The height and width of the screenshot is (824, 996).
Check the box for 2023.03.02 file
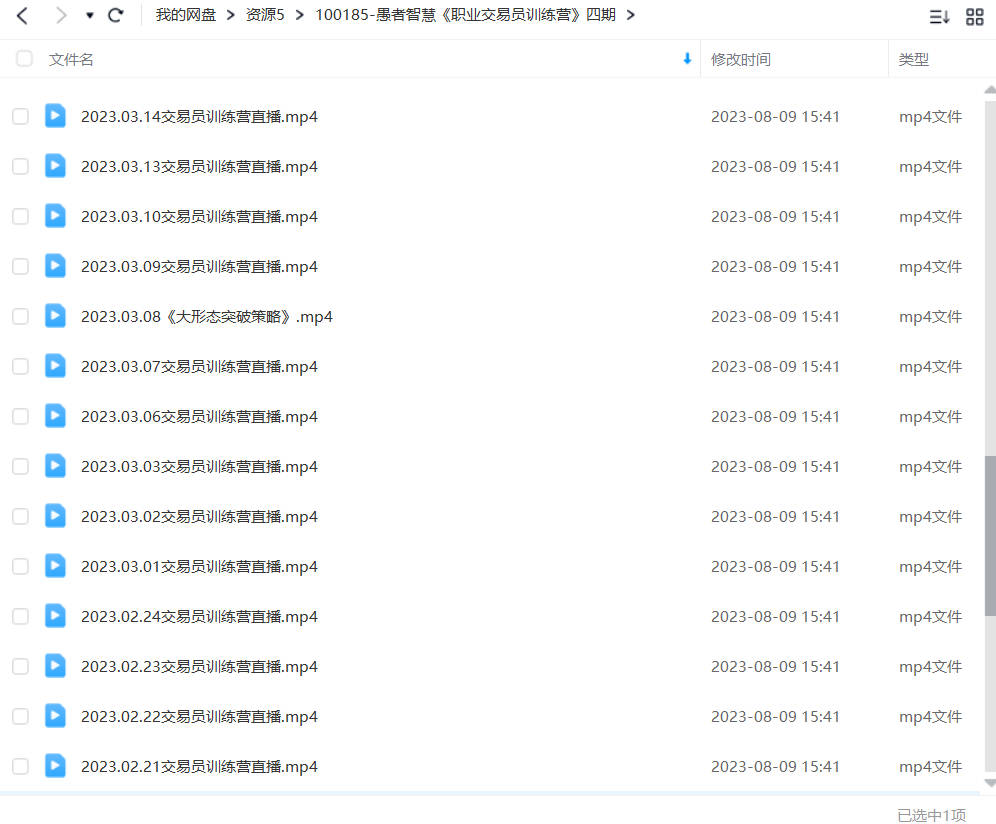tap(20, 516)
